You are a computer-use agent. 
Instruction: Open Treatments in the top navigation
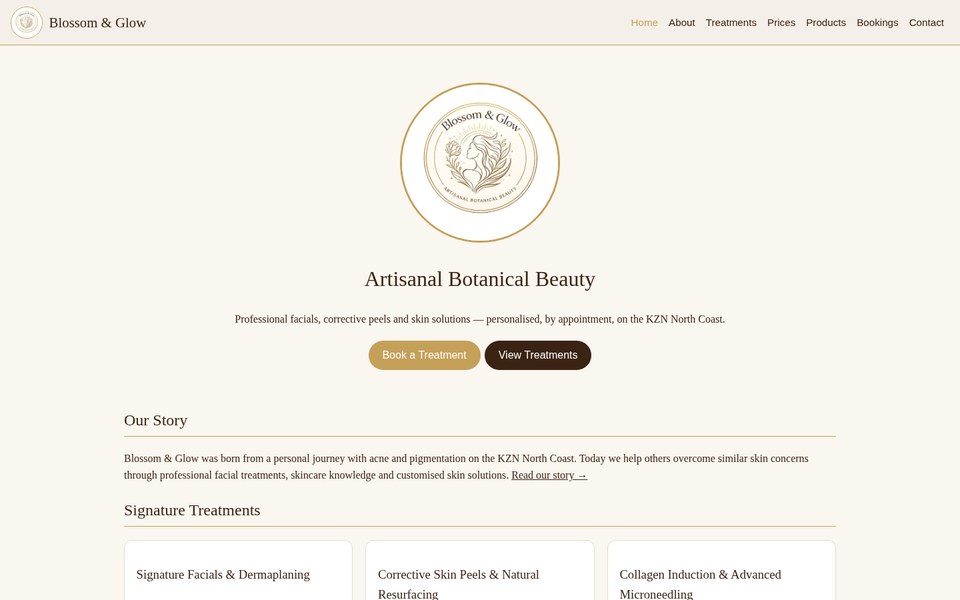click(731, 23)
